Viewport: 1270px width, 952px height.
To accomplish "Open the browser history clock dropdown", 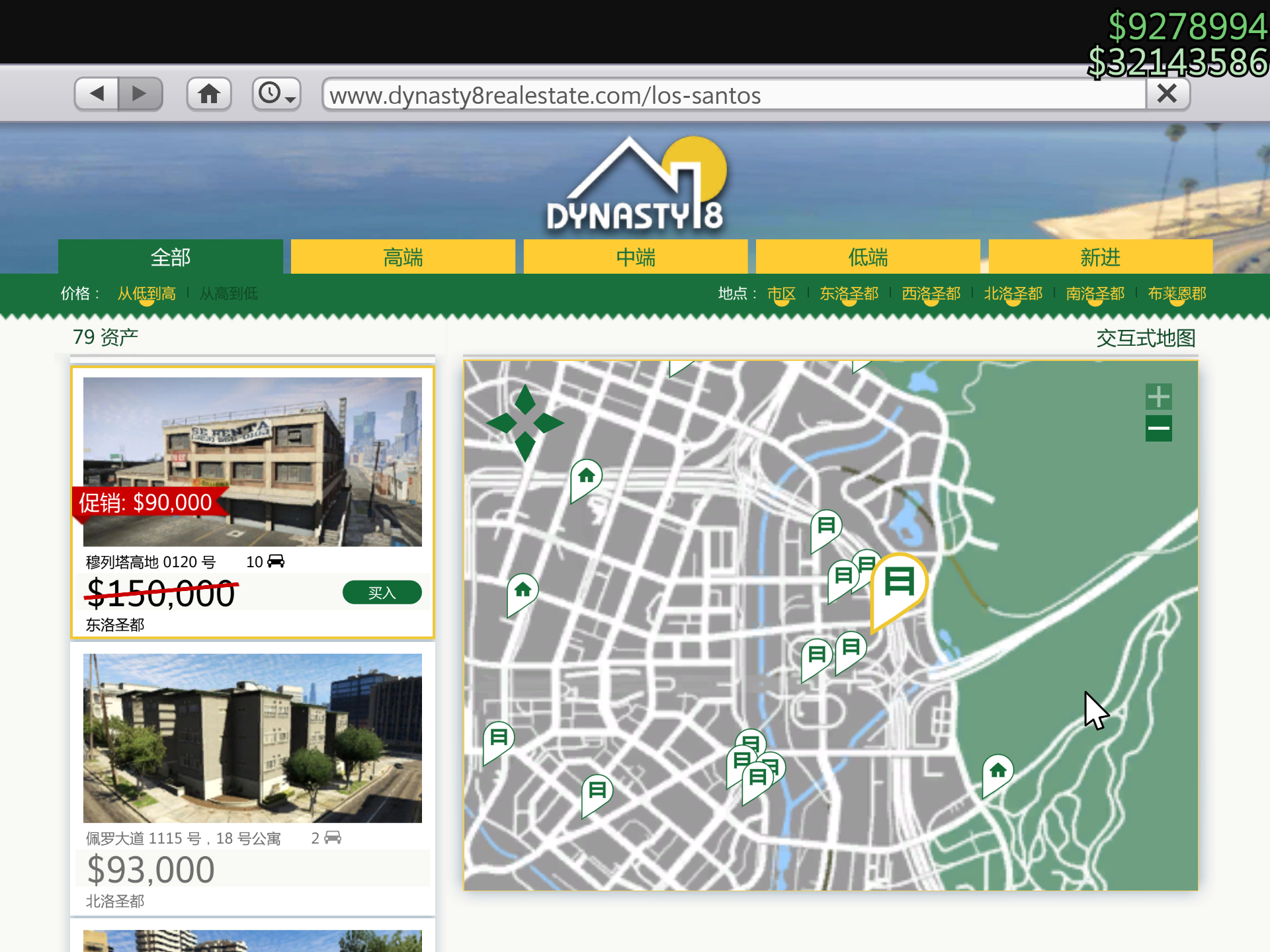I will [276, 94].
